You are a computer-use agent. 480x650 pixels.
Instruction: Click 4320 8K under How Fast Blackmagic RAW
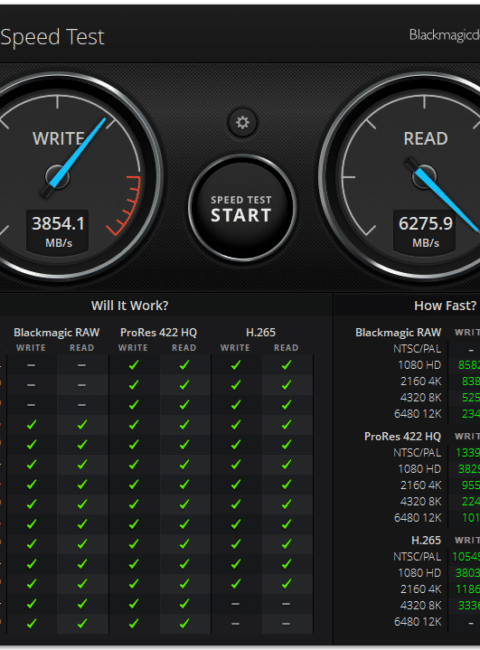tap(421, 398)
